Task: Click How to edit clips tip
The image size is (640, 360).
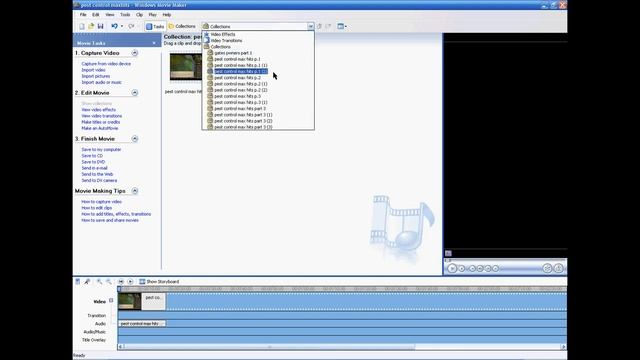Action: (x=96, y=208)
